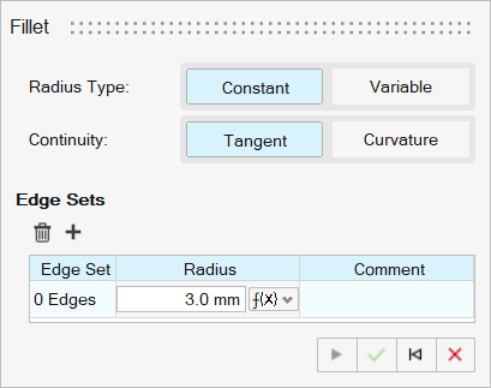Cancel the fillet with red X
This screenshot has width=491, height=388.
455,355
